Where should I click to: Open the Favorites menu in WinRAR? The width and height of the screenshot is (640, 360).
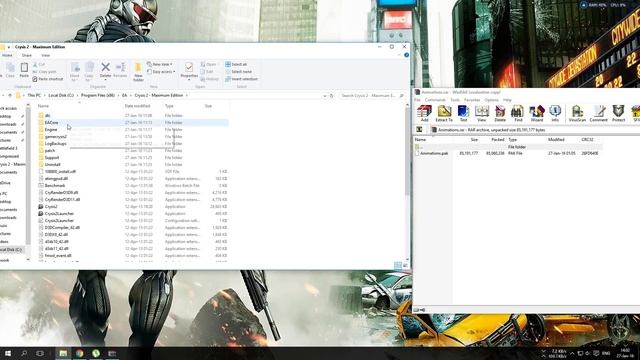472,100
